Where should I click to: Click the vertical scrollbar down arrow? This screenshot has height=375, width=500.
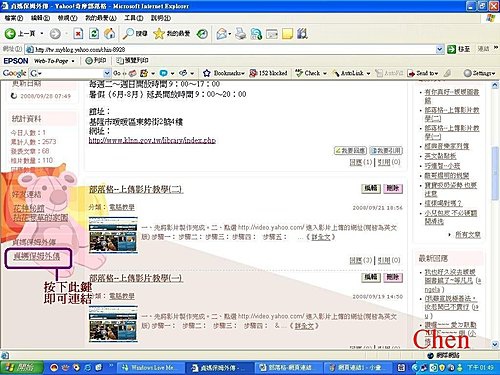(x=495, y=344)
